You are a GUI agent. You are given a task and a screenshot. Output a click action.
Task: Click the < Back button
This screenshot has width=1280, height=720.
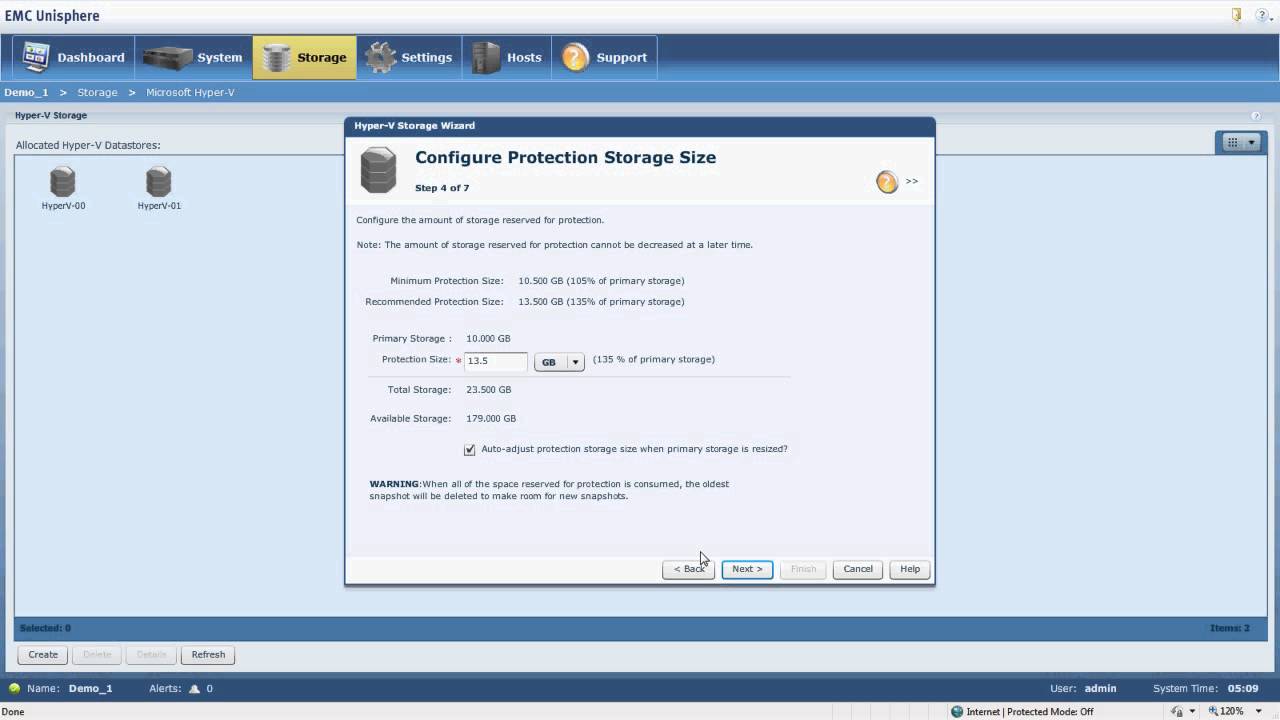pos(688,569)
